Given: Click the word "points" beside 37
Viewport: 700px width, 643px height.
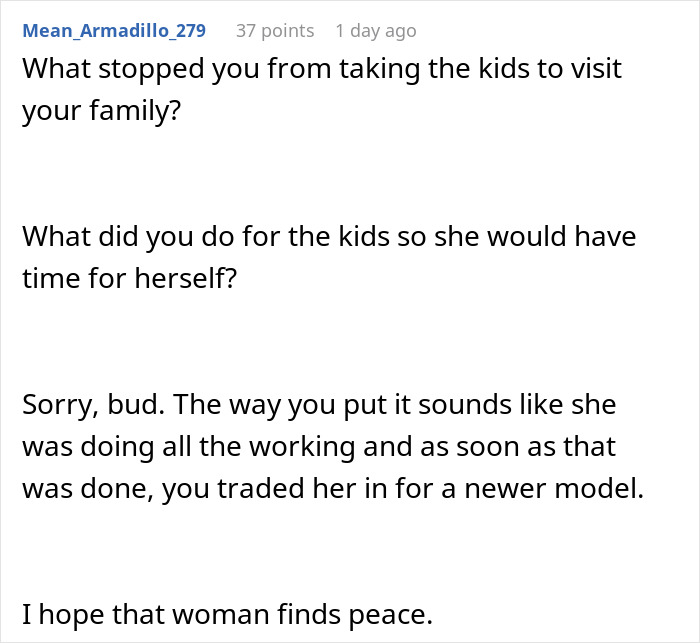Looking at the screenshot, I should click(288, 31).
